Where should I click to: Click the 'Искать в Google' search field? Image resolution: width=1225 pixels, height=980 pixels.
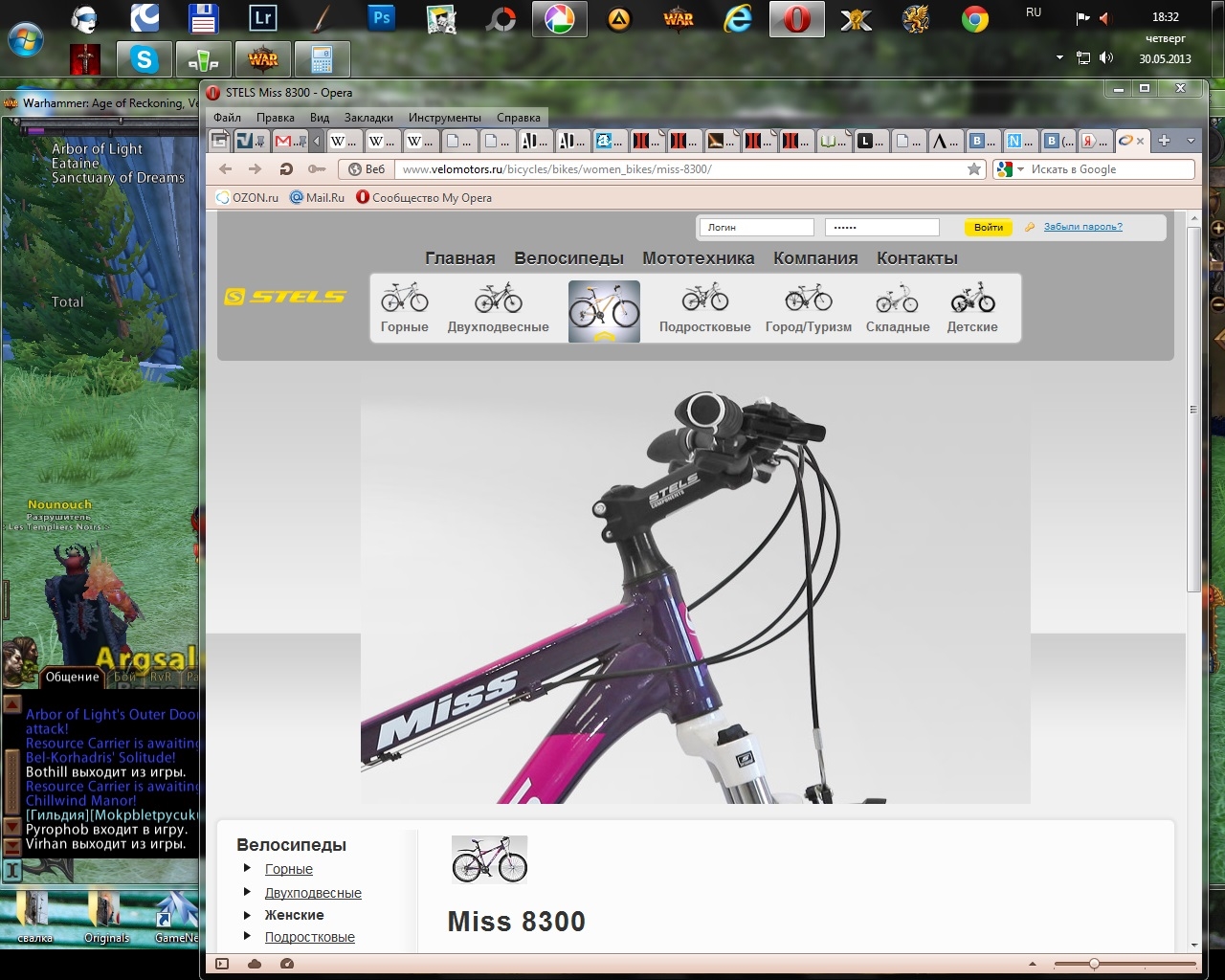click(1110, 169)
